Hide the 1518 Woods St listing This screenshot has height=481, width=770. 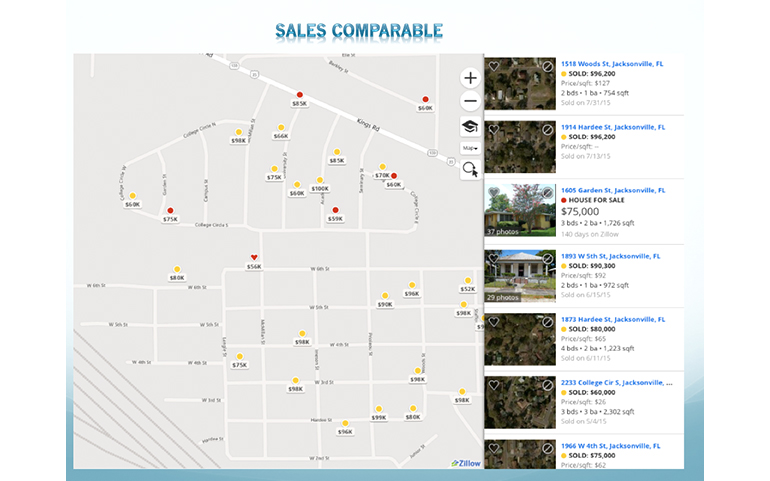point(547,66)
